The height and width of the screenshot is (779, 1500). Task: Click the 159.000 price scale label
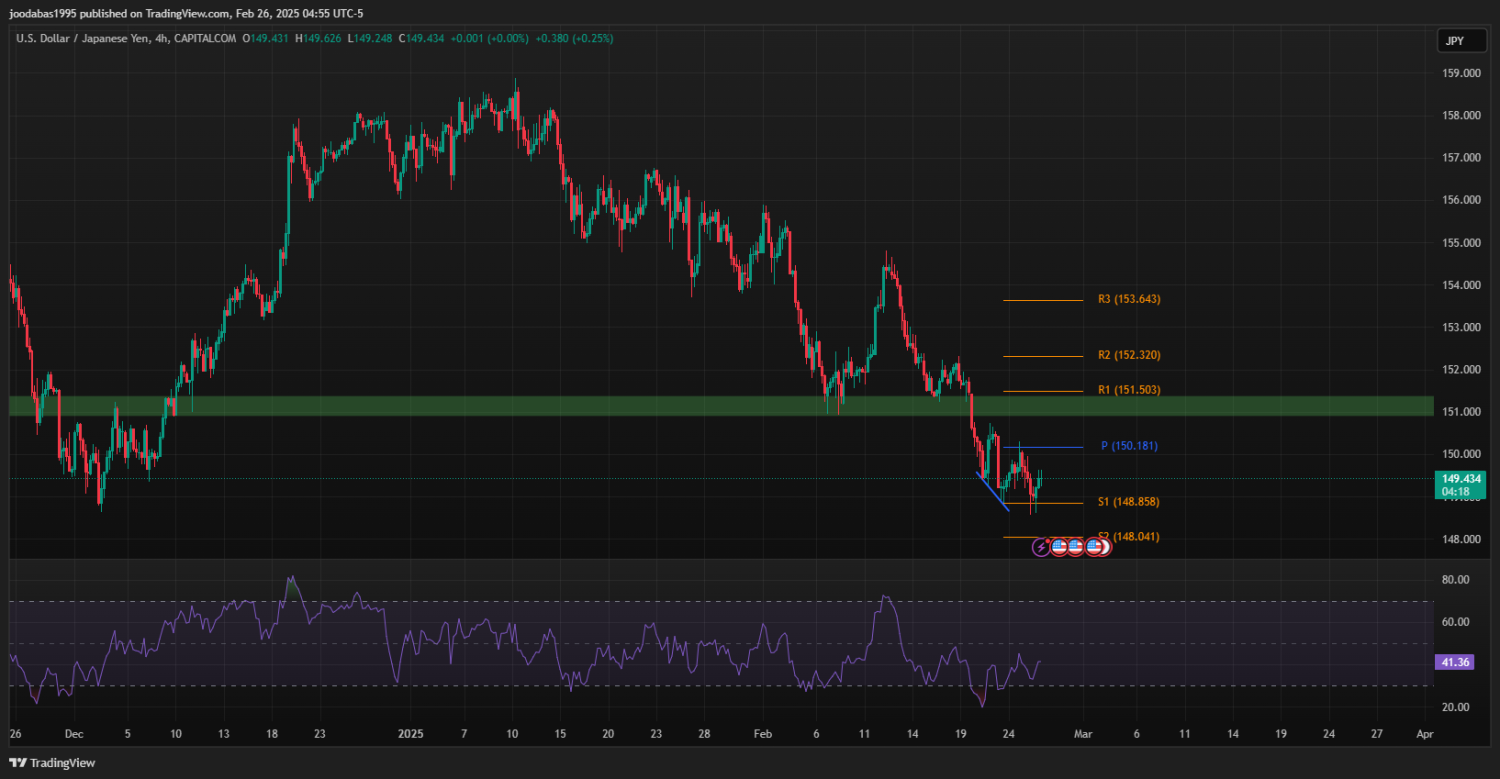tap(1461, 73)
